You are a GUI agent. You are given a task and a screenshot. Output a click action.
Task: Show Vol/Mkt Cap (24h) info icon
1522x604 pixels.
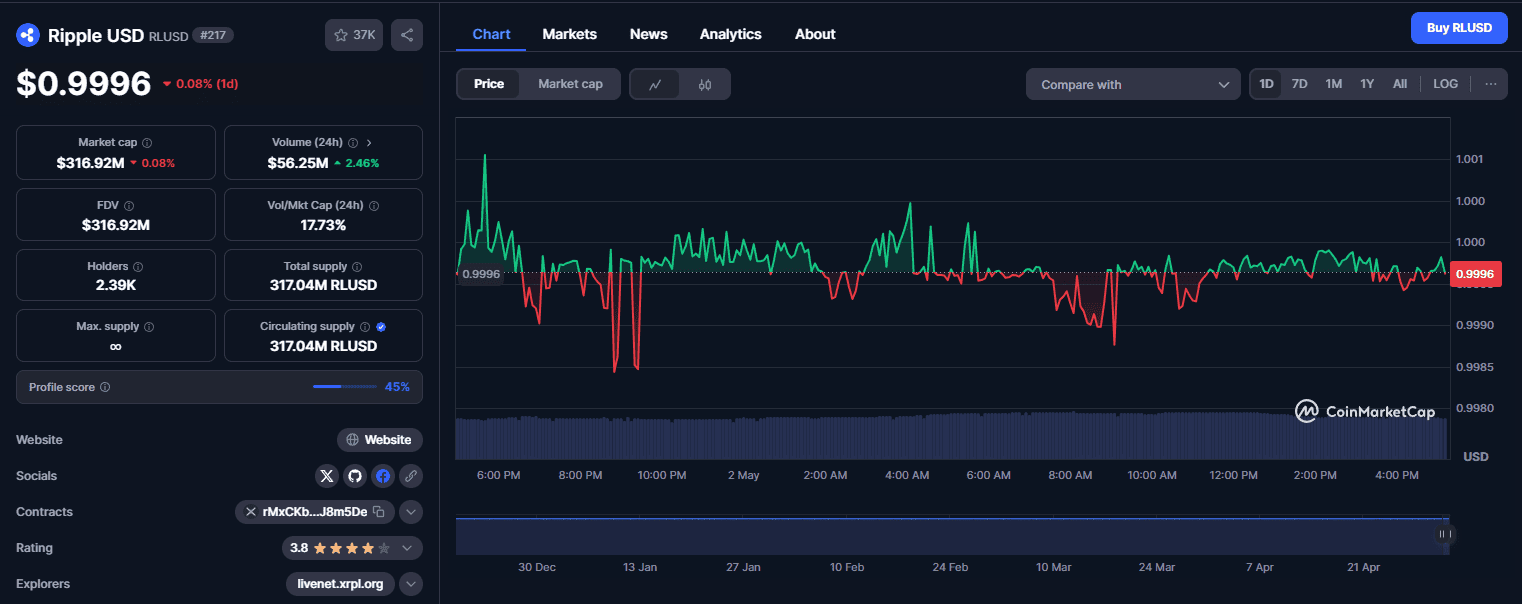pos(374,206)
